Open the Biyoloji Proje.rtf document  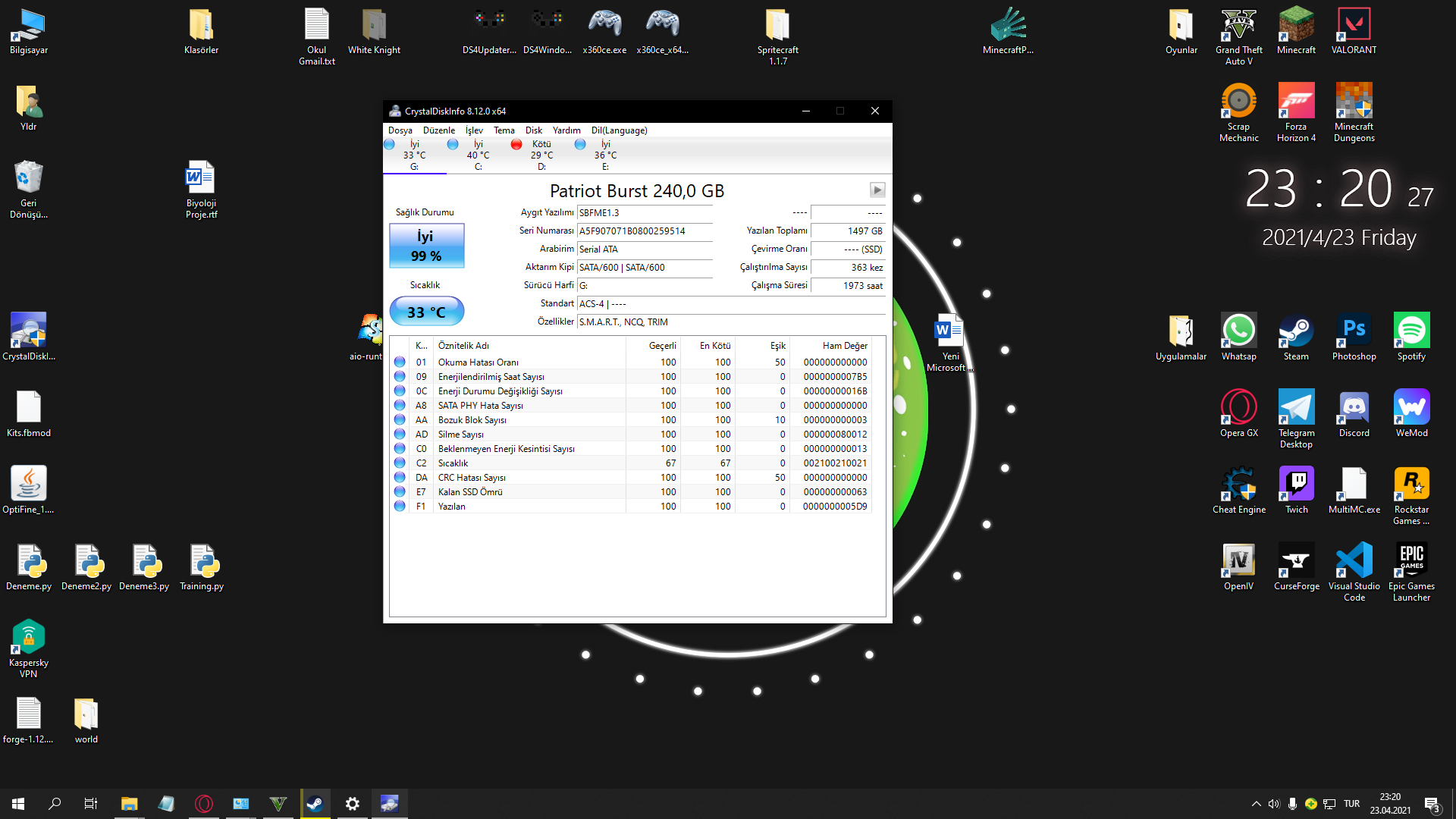201,190
